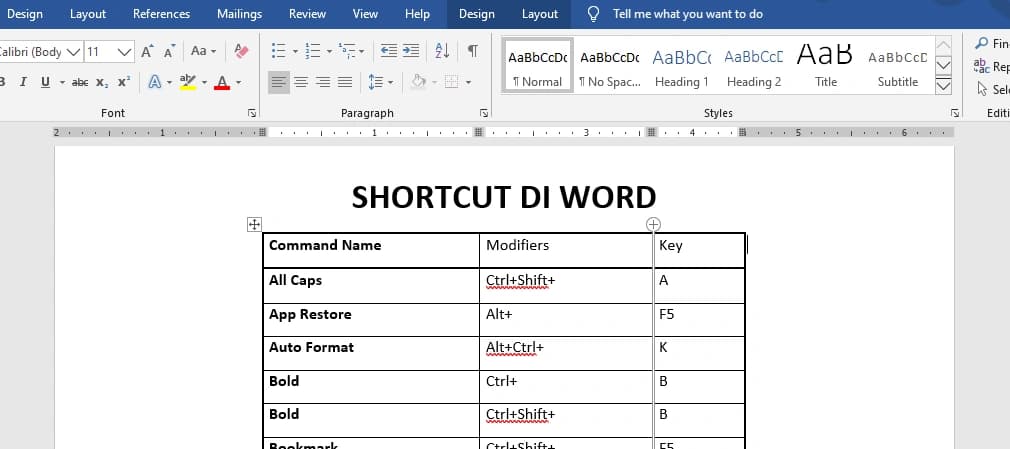Click the plus insert-column control above table

(653, 224)
